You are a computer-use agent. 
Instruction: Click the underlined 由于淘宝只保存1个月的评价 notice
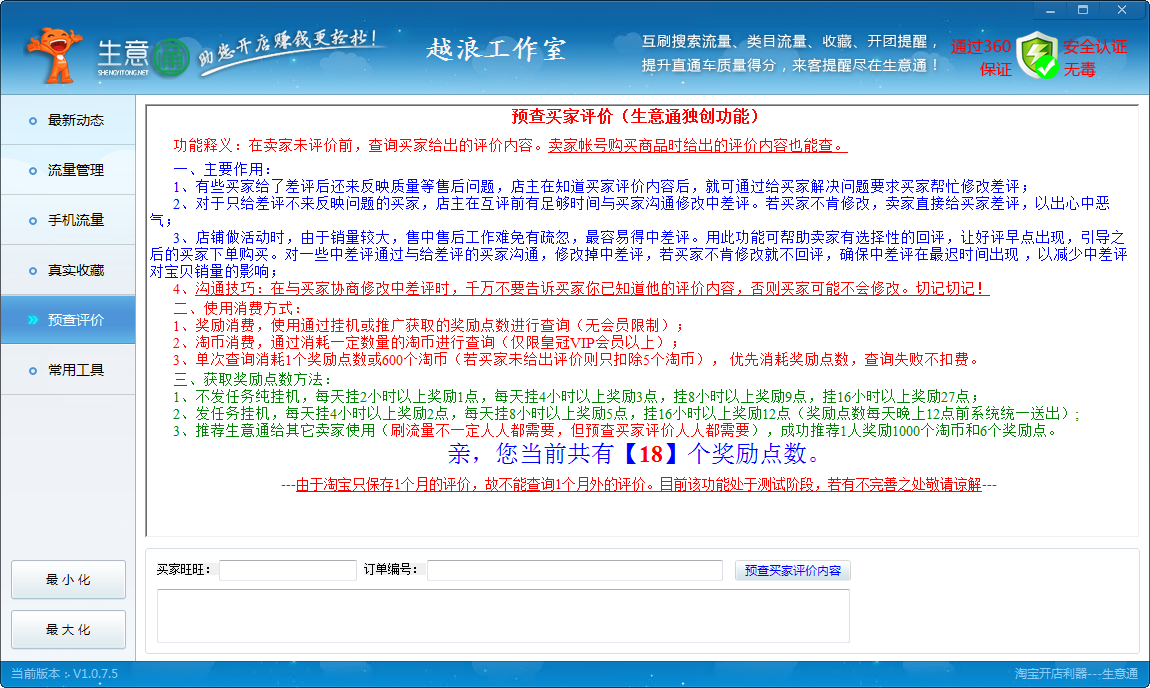[x=638, y=484]
